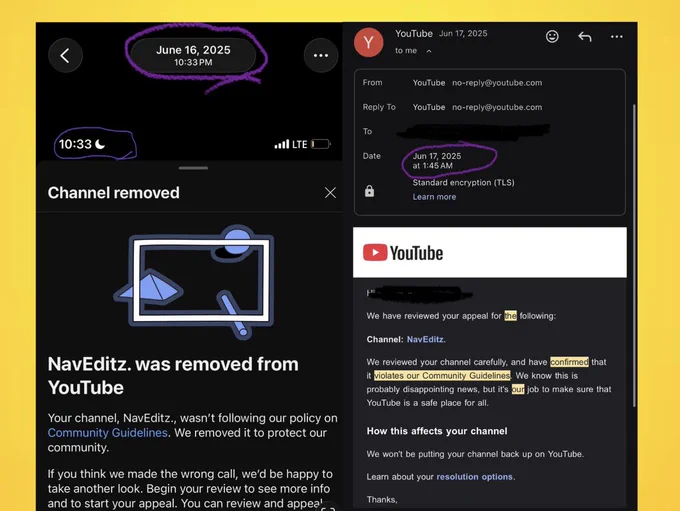Image resolution: width=680 pixels, height=511 pixels.
Task: Click the 'Channel removed' heading
Action: tap(114, 193)
